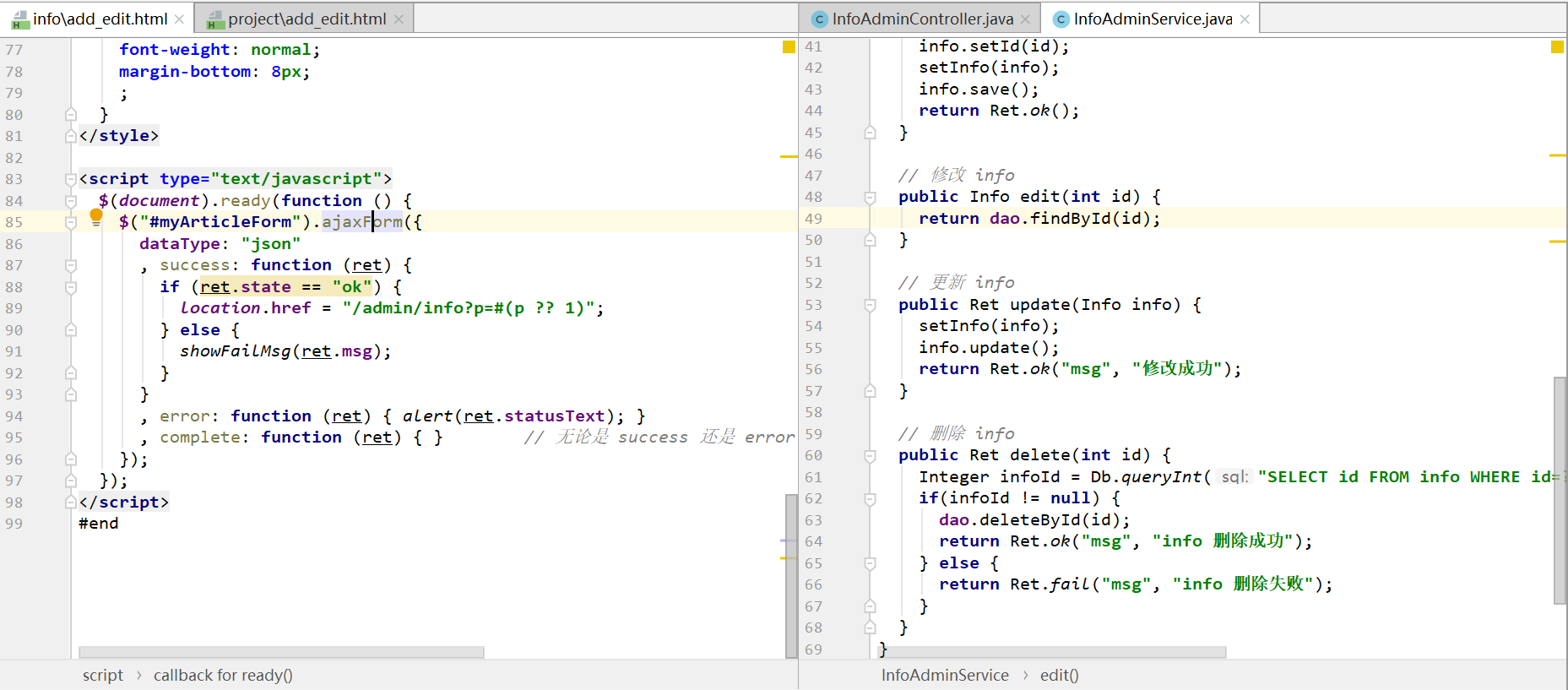Click alert(ret.statusText) in error handler
1568x690 pixels.
(513, 416)
